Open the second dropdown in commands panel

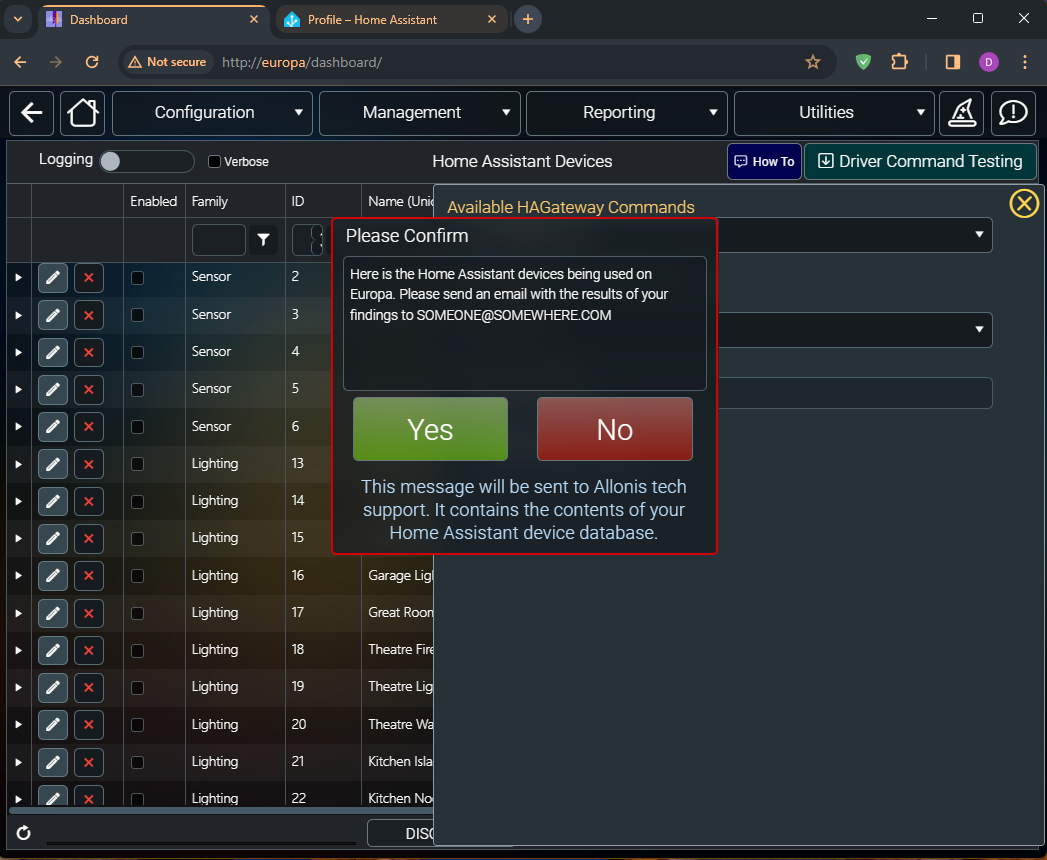point(854,330)
